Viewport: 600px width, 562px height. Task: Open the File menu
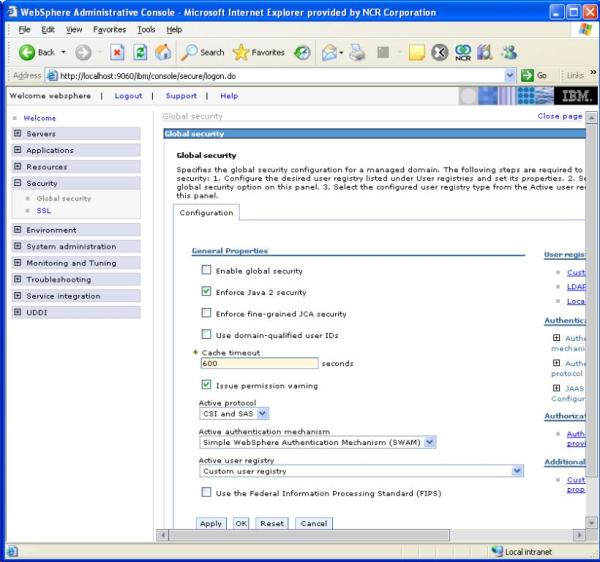24,29
